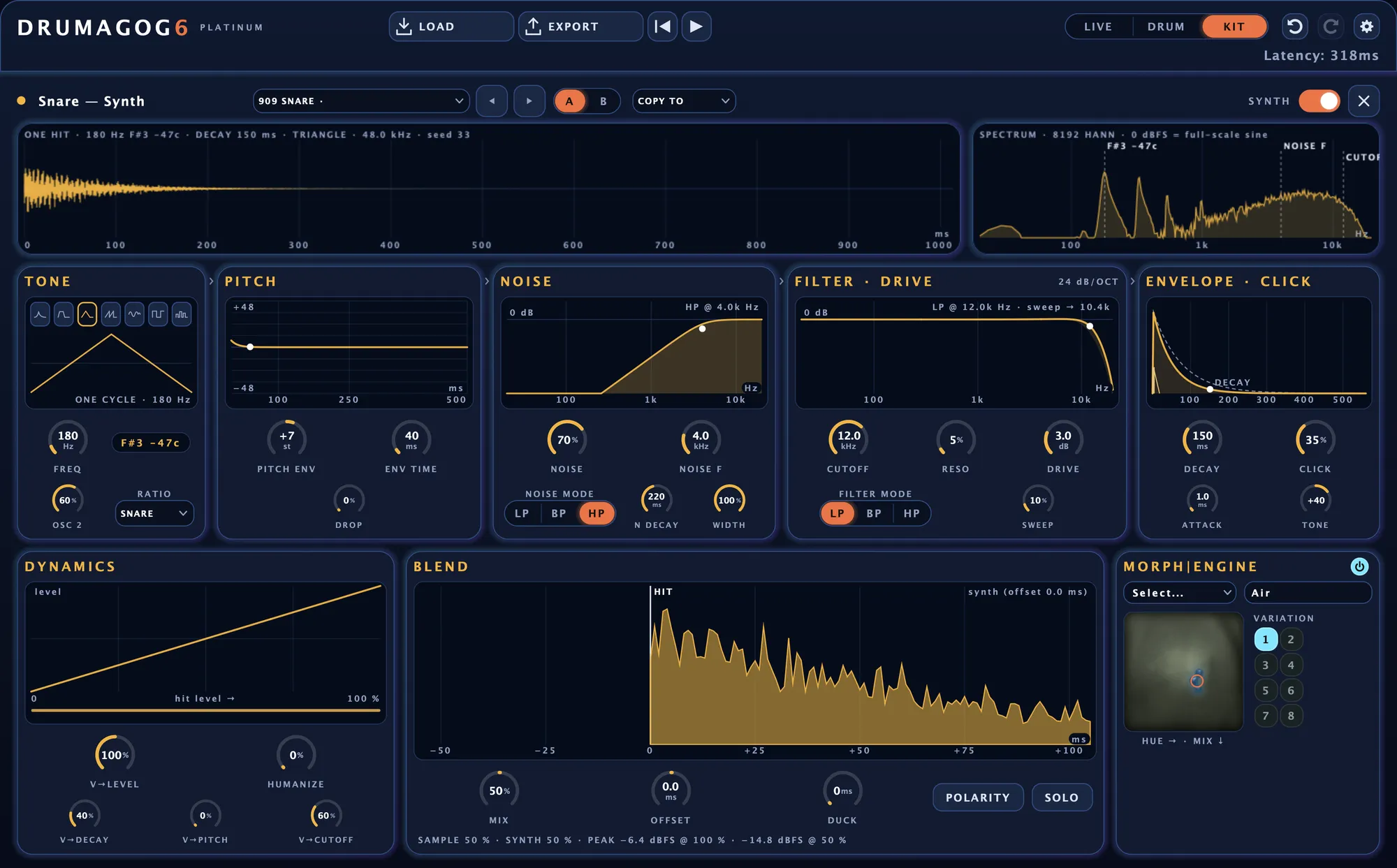Toggle the SYNTH switch off
The height and width of the screenshot is (868, 1397).
coord(1319,101)
